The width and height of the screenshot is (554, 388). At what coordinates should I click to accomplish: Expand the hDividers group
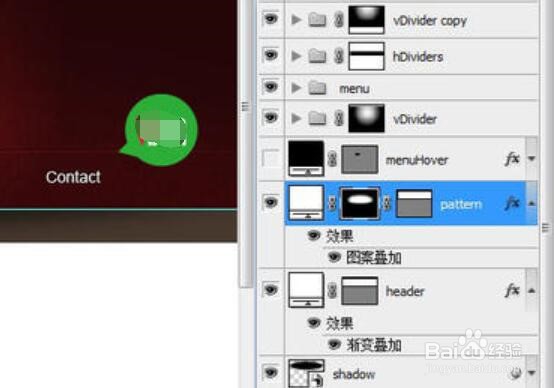(x=296, y=56)
